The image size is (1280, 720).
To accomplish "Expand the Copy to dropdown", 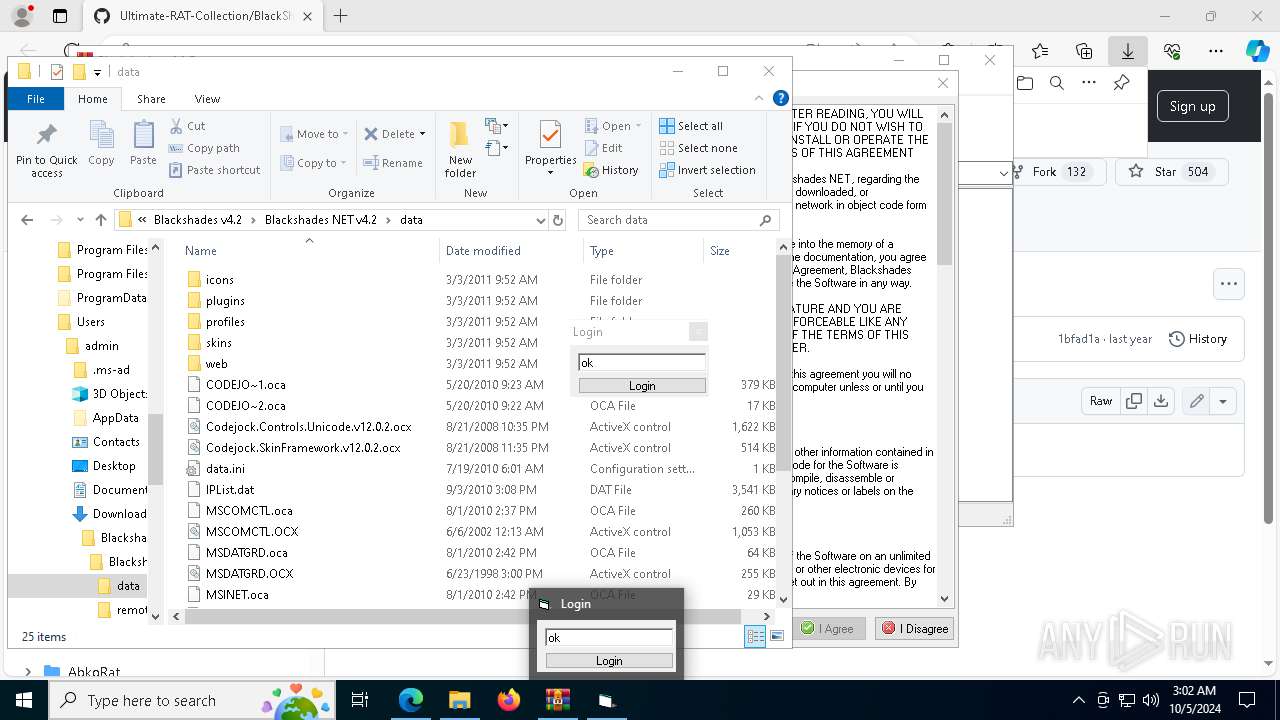I will click(x=343, y=163).
